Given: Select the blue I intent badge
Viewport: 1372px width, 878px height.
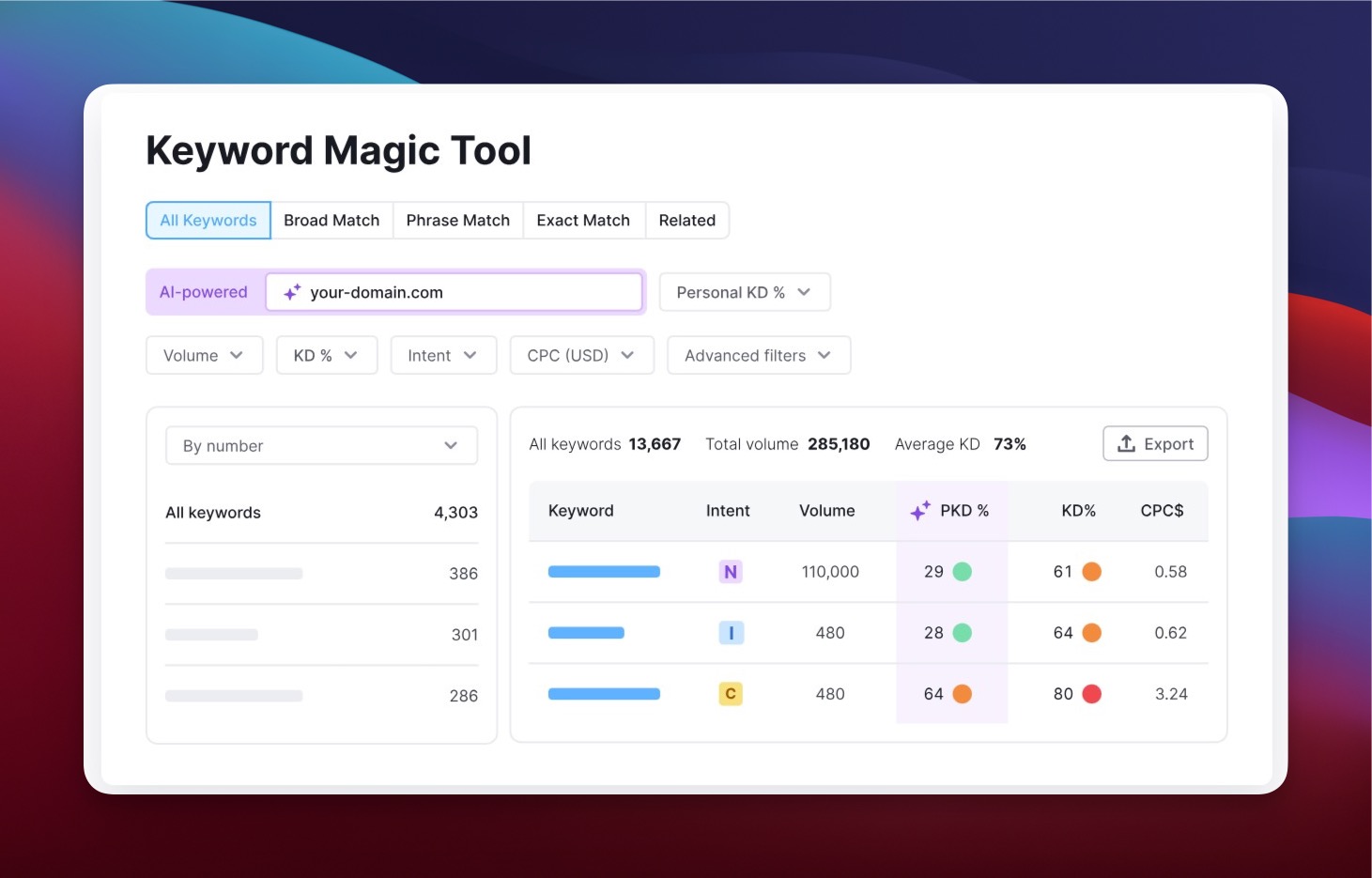Looking at the screenshot, I should [x=731, y=632].
